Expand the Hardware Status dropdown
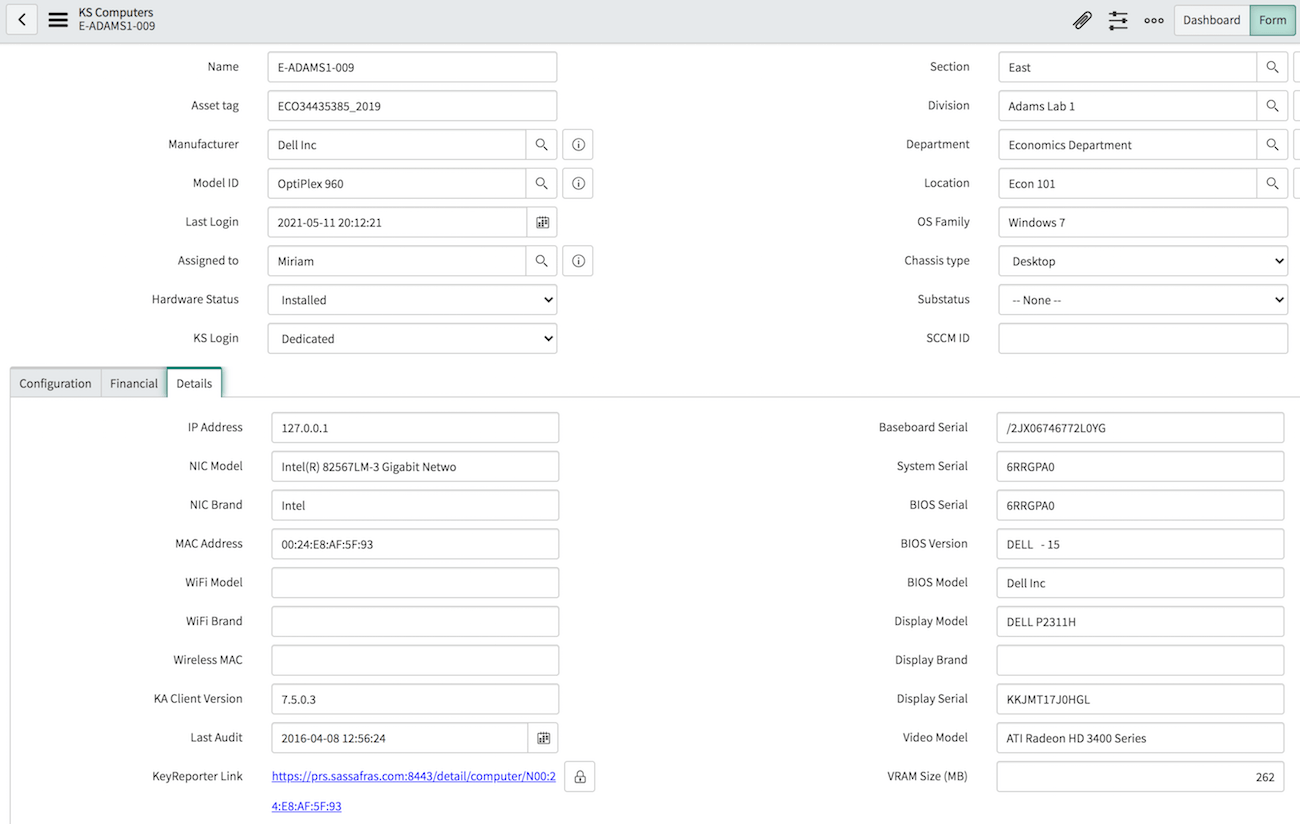The width and height of the screenshot is (1300, 824). (412, 300)
